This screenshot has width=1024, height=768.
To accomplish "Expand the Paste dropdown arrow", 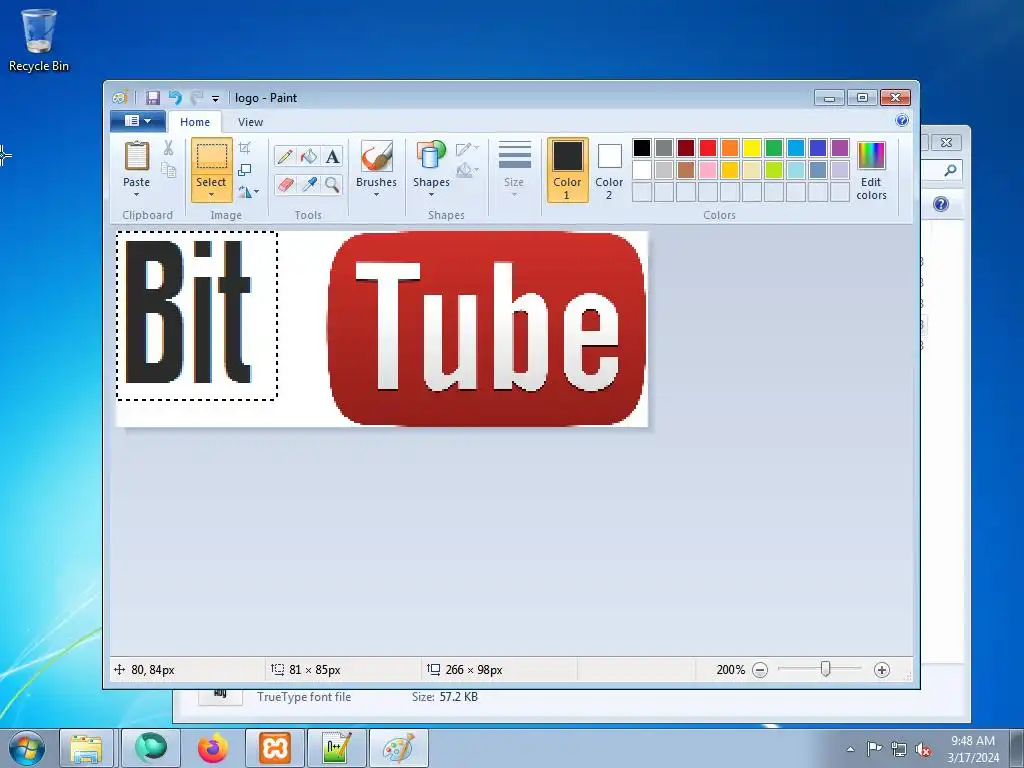I will coord(136,195).
